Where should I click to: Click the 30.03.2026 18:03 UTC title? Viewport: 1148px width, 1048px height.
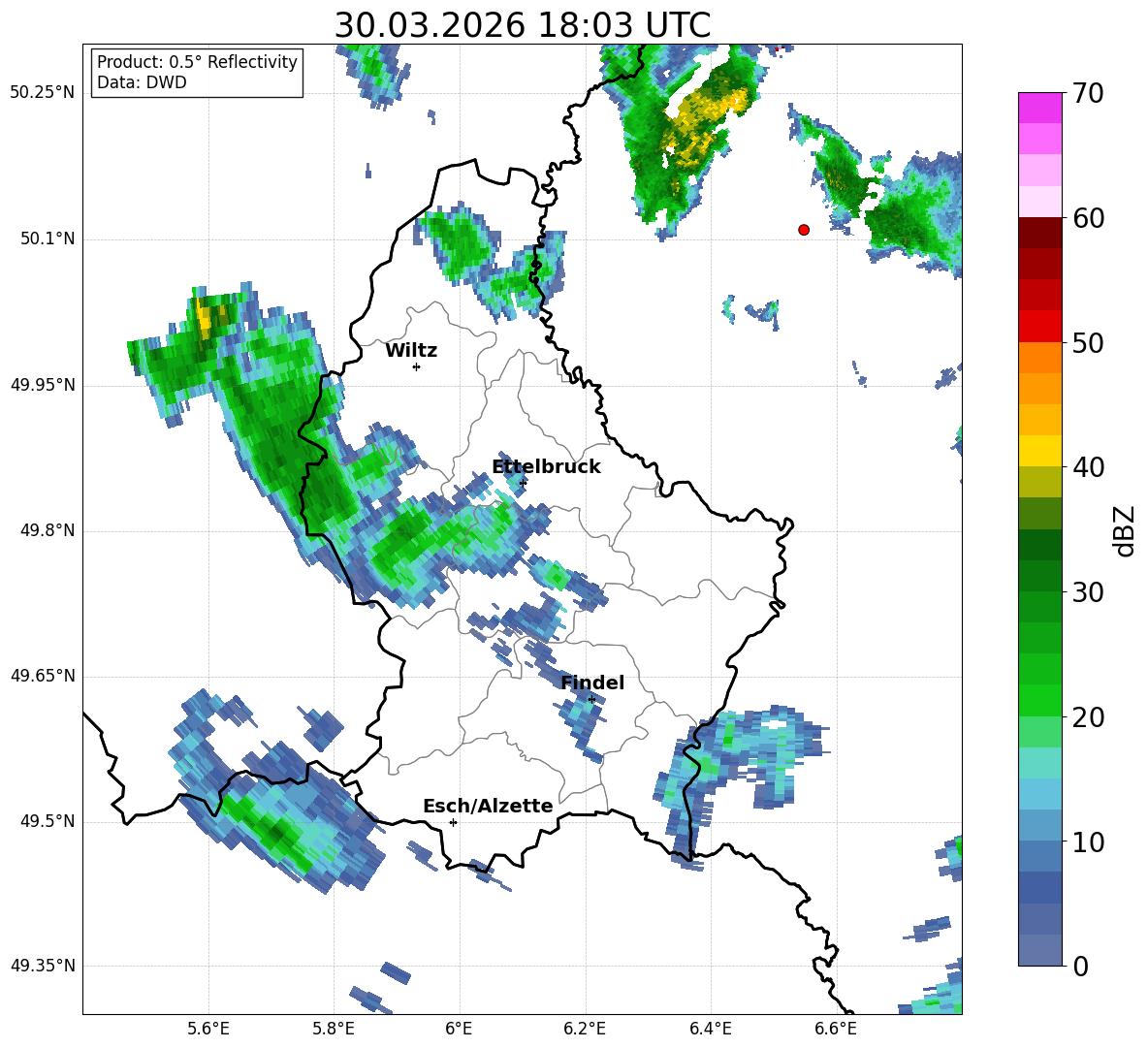pyautogui.click(x=523, y=25)
